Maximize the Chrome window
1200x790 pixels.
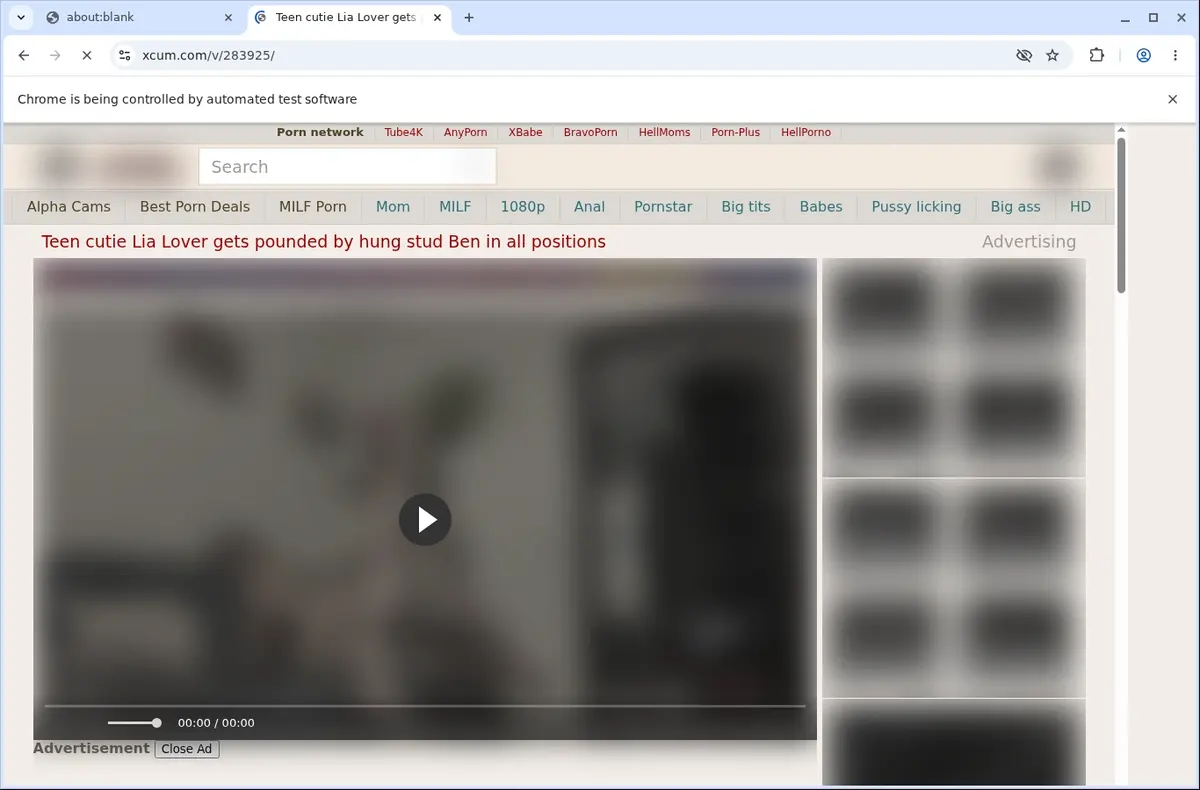[x=1153, y=17]
